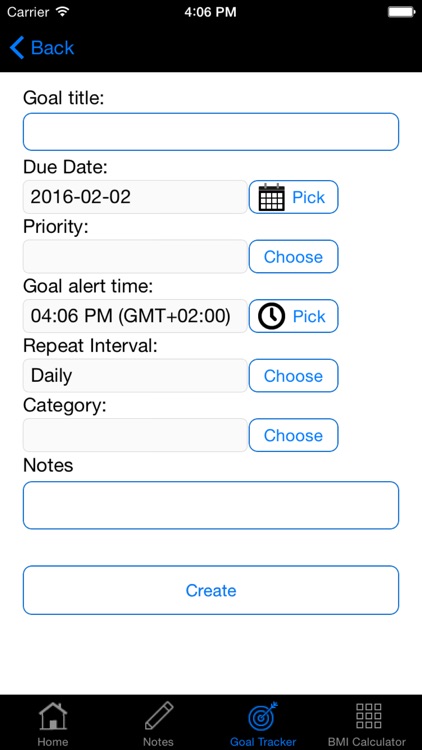This screenshot has height=750, width=422.
Task: Tap the Create goal button
Action: [x=211, y=590]
